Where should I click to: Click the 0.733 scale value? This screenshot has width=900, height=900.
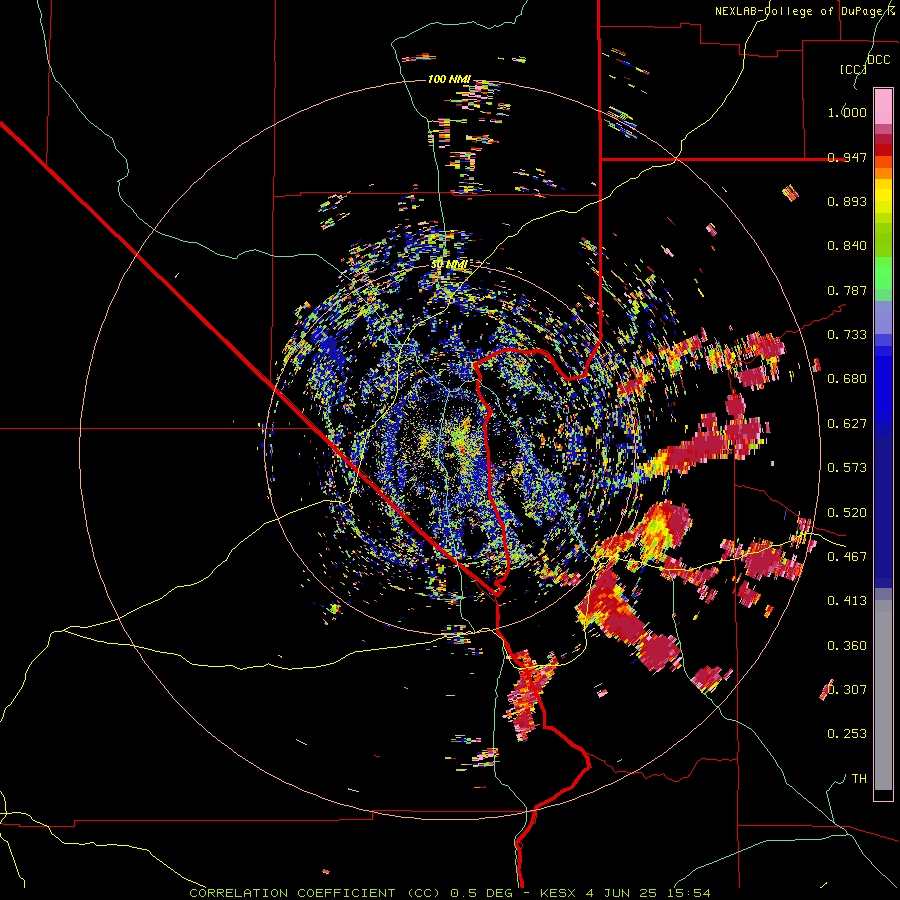coord(847,335)
